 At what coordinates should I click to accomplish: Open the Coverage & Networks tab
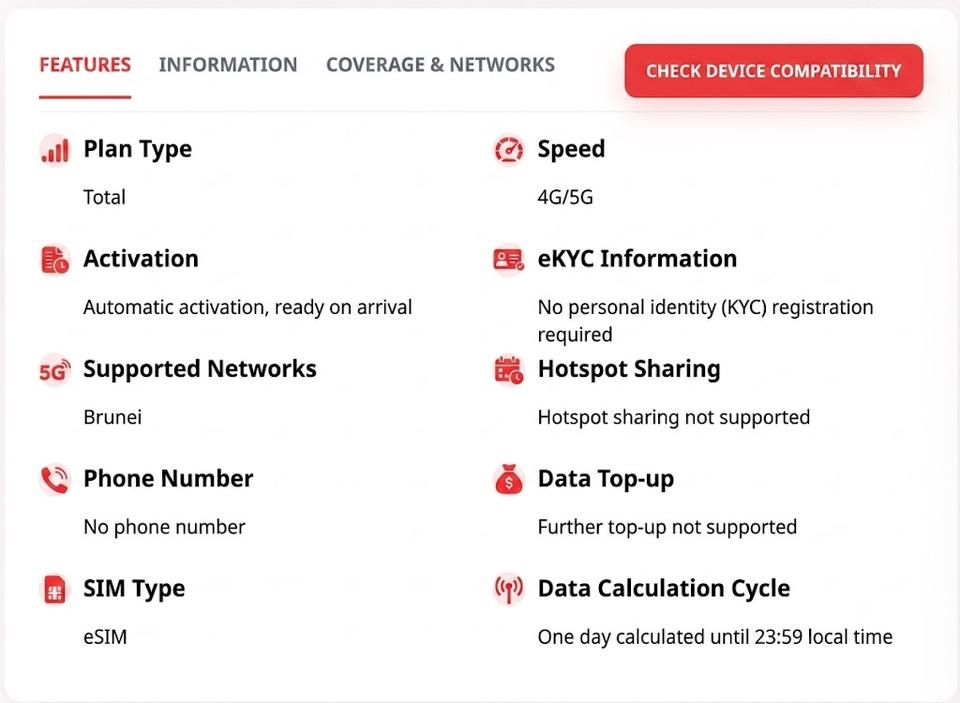pyautogui.click(x=440, y=65)
